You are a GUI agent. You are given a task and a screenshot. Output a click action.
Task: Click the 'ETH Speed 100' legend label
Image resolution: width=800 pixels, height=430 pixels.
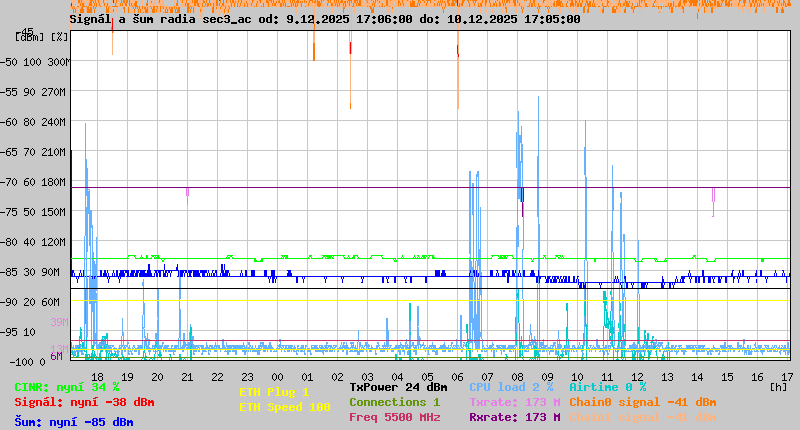click(284, 408)
